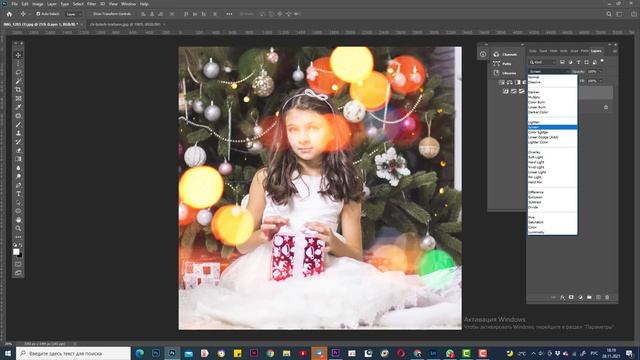
Task: Select the Eraser tool
Action: [18, 151]
